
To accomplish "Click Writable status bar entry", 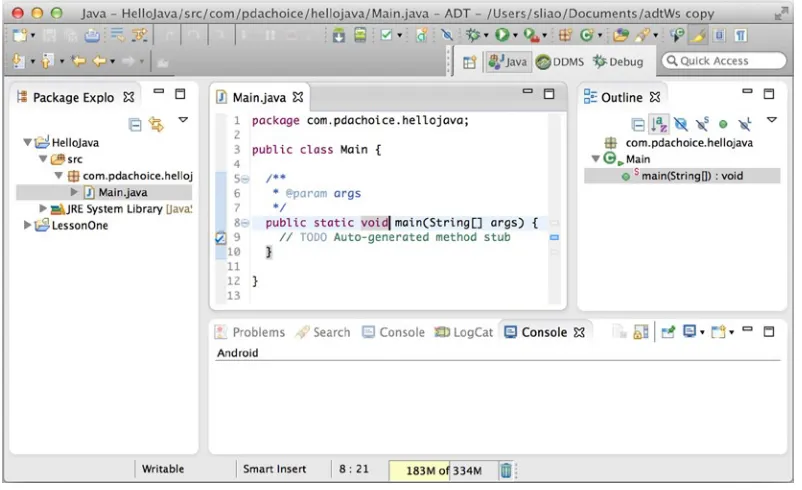I will coord(163,469).
